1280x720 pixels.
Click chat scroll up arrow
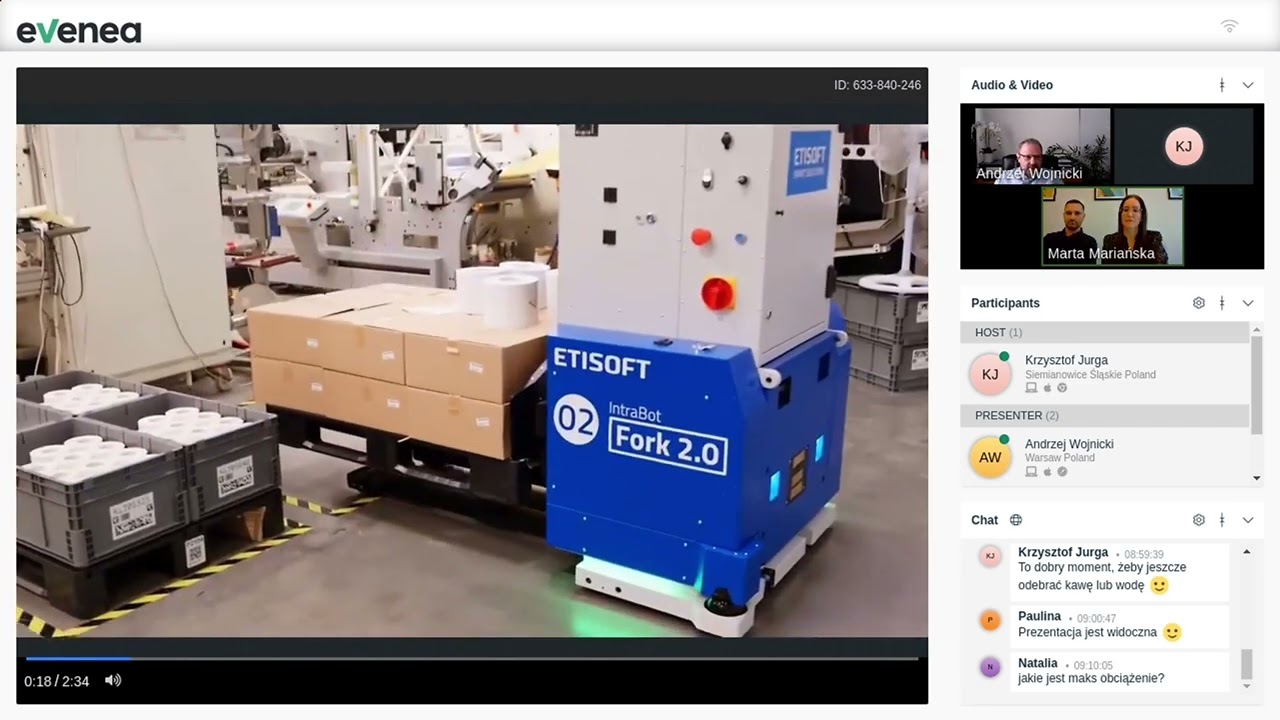(x=1246, y=552)
